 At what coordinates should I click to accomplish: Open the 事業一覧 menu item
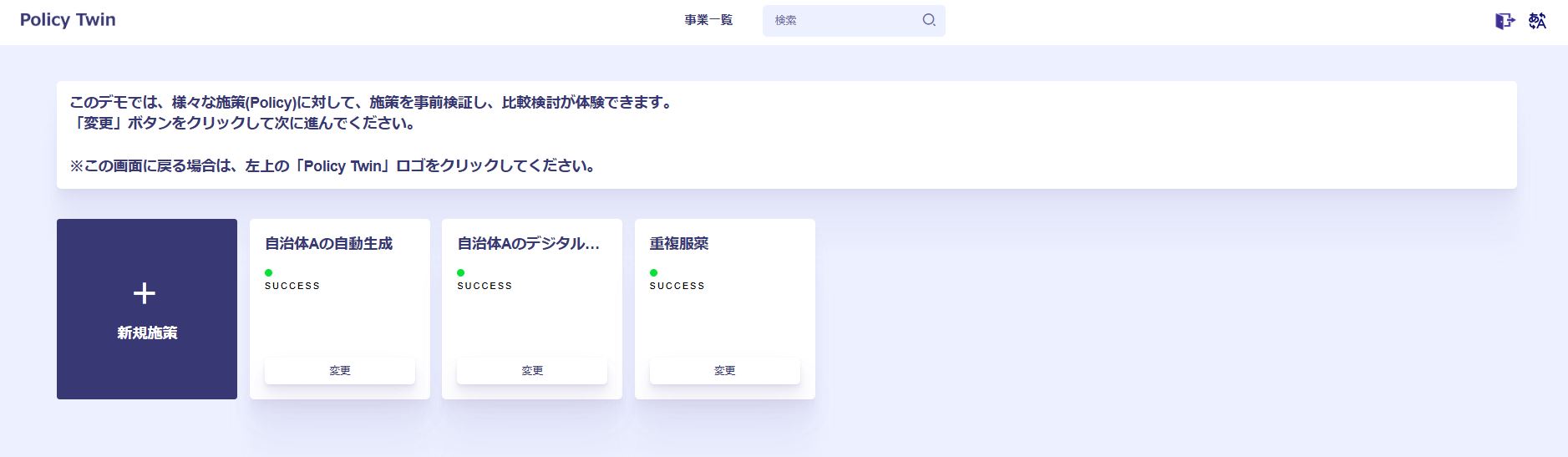(708, 20)
